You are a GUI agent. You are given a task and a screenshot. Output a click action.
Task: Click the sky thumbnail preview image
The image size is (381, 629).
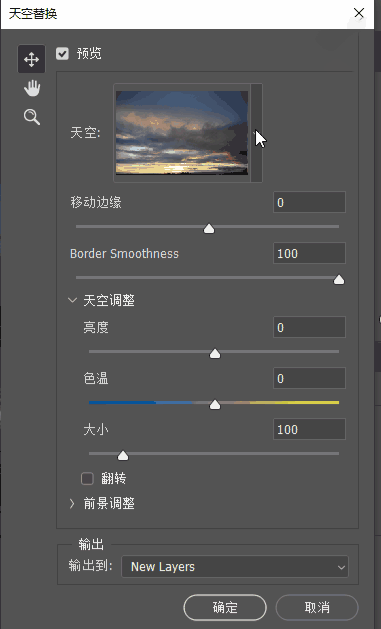[x=182, y=133]
